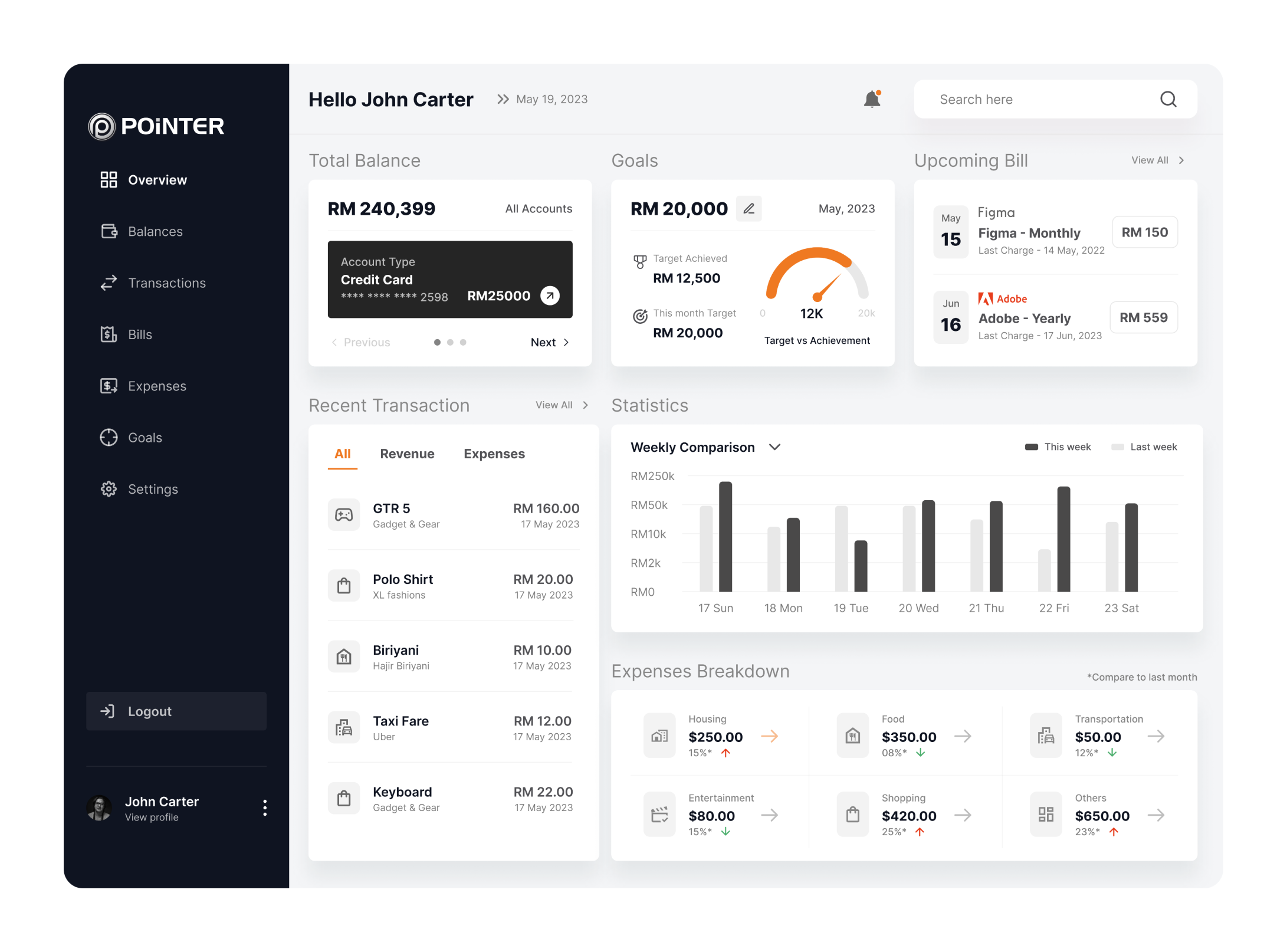Click the notification bell icon

click(872, 99)
